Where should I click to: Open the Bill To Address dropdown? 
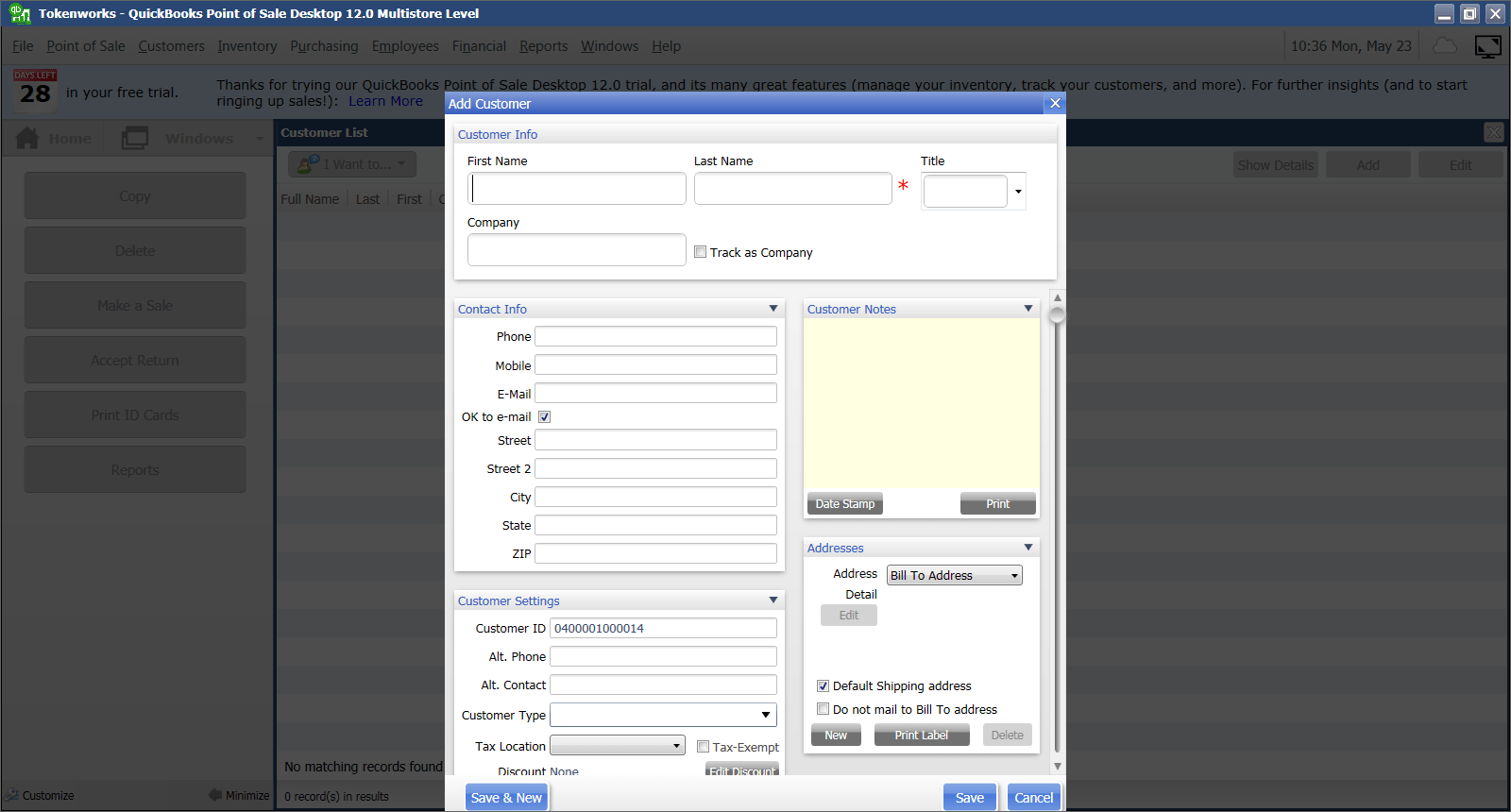click(x=955, y=575)
